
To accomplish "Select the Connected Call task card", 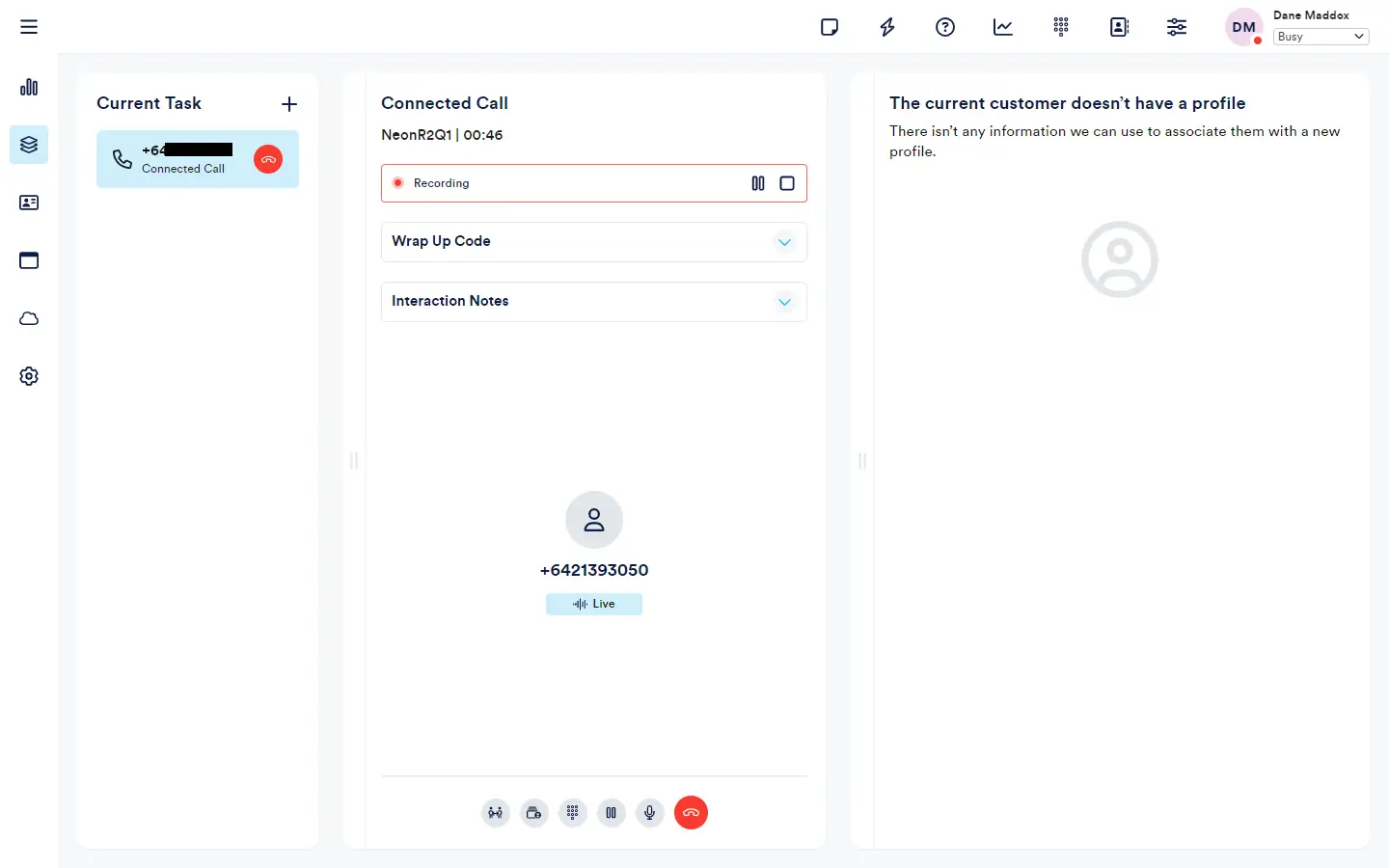I will (183, 159).
